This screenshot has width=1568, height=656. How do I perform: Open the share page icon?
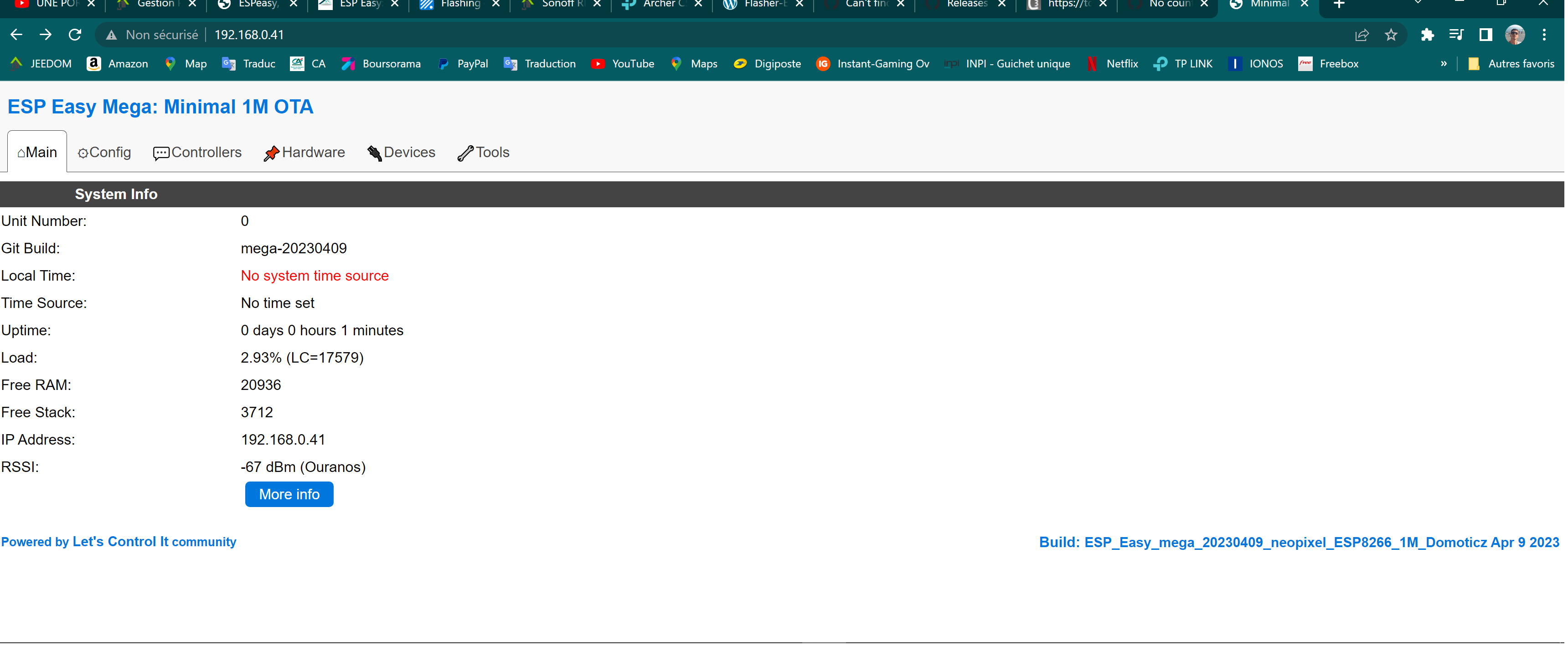1361,35
